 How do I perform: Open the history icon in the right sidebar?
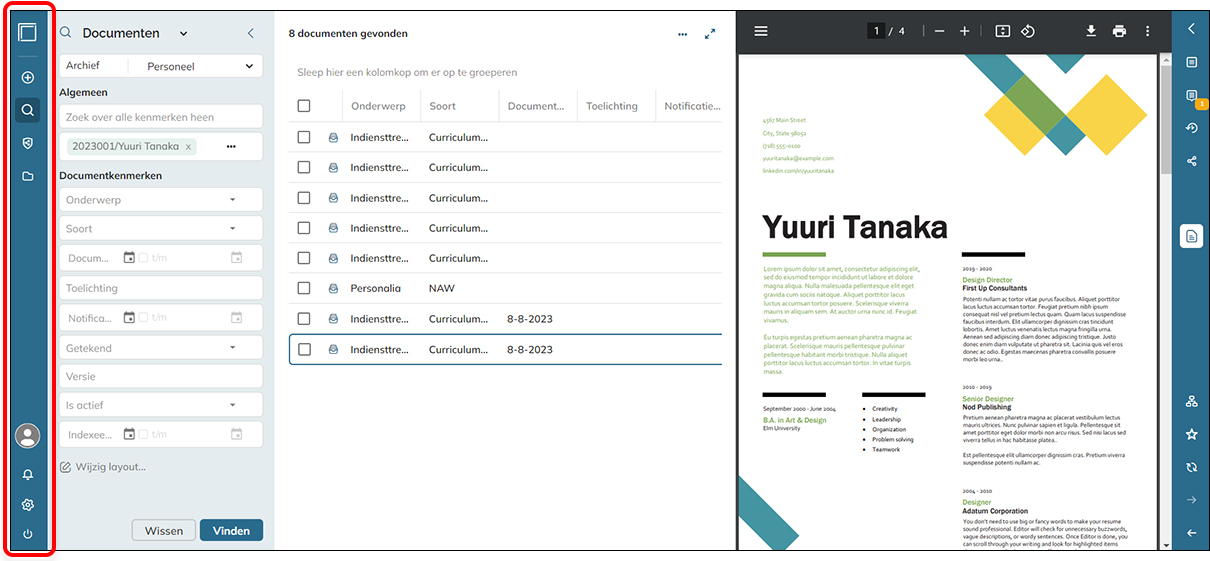pyautogui.click(x=1192, y=128)
